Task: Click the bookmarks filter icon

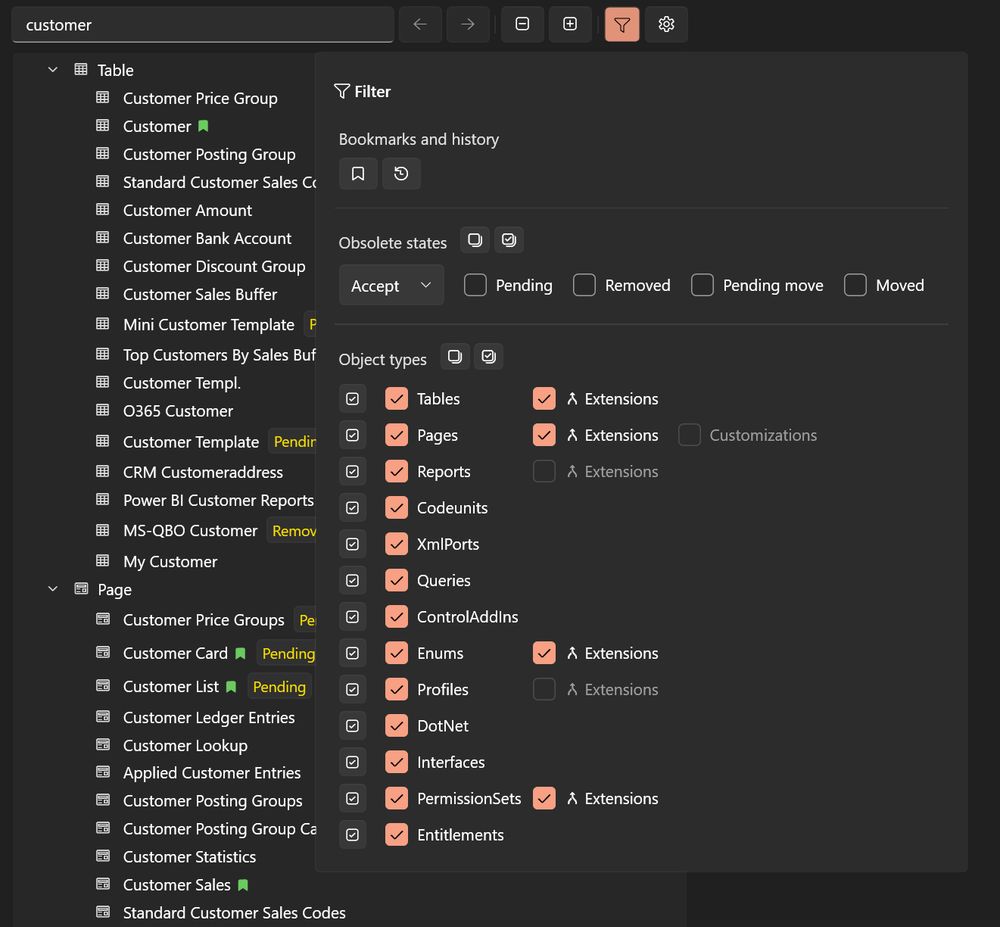Action: tap(358, 173)
